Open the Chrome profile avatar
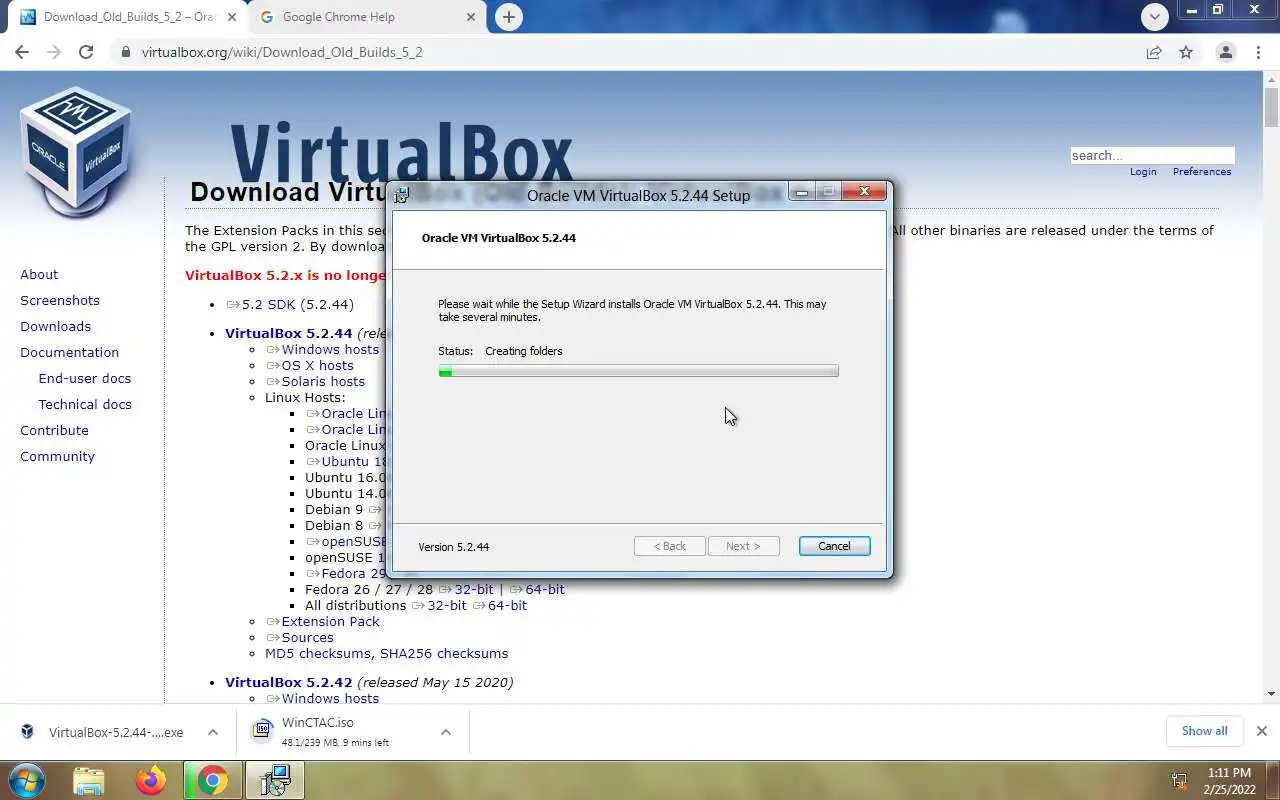Viewport: 1280px width, 800px height. tap(1225, 52)
